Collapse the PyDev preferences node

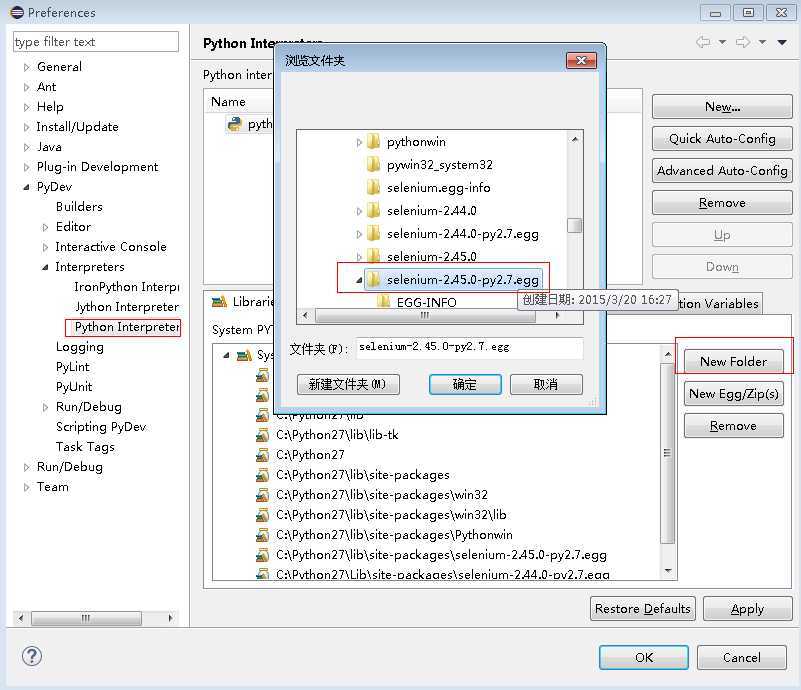(26, 187)
